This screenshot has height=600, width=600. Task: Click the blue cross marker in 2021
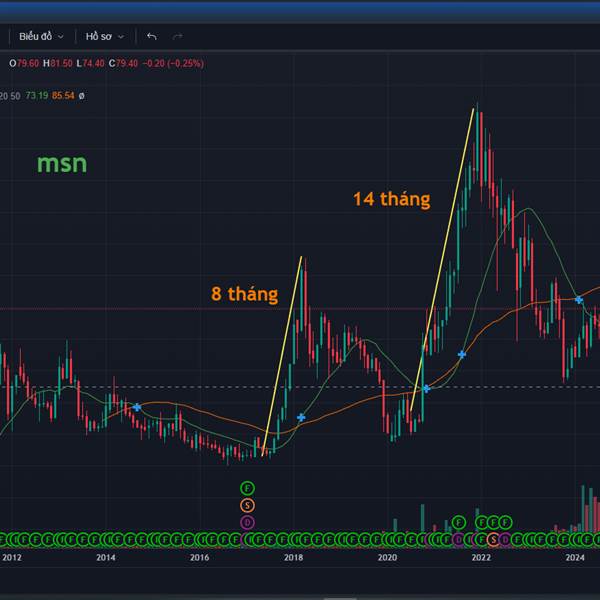(x=462, y=354)
